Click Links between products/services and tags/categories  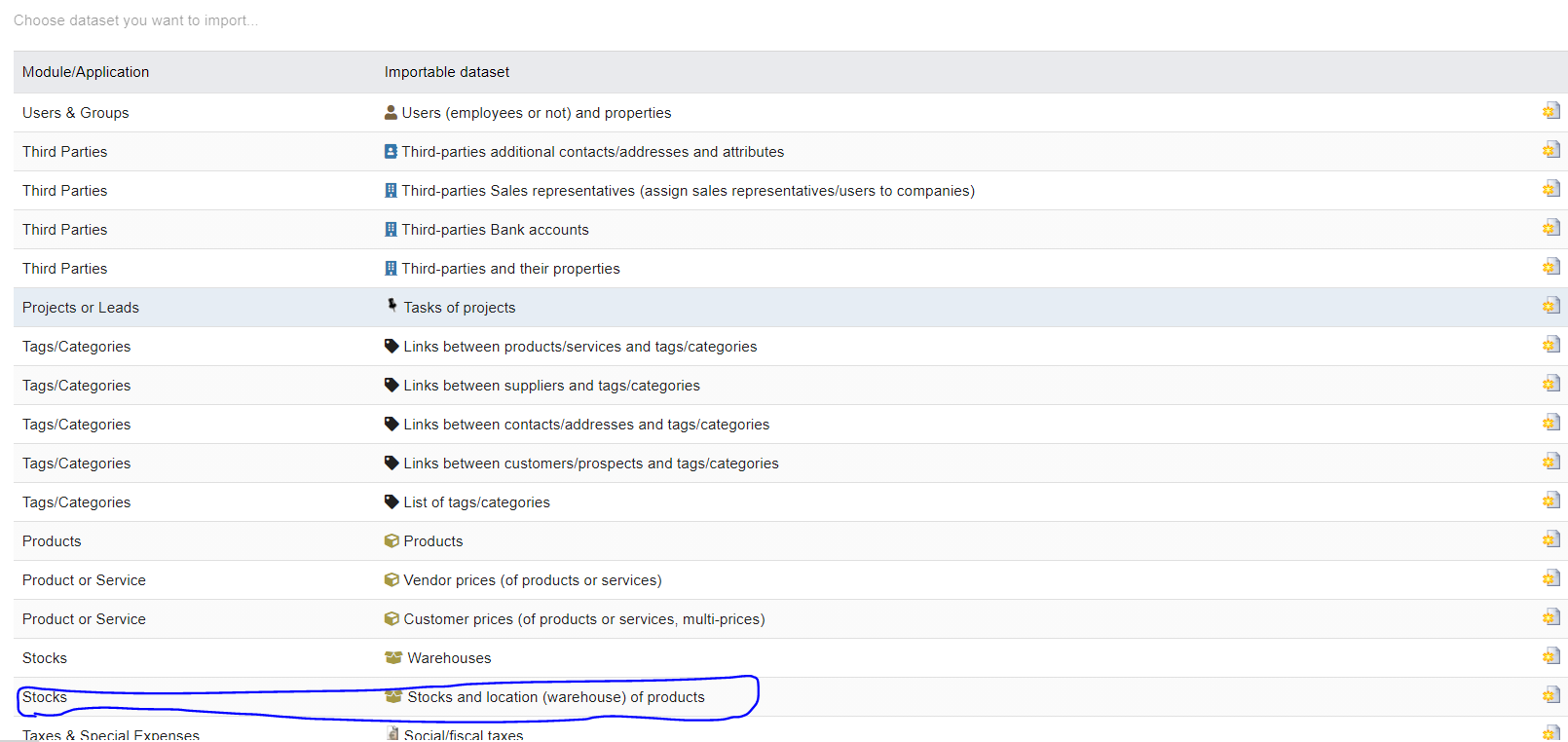pyautogui.click(x=579, y=347)
